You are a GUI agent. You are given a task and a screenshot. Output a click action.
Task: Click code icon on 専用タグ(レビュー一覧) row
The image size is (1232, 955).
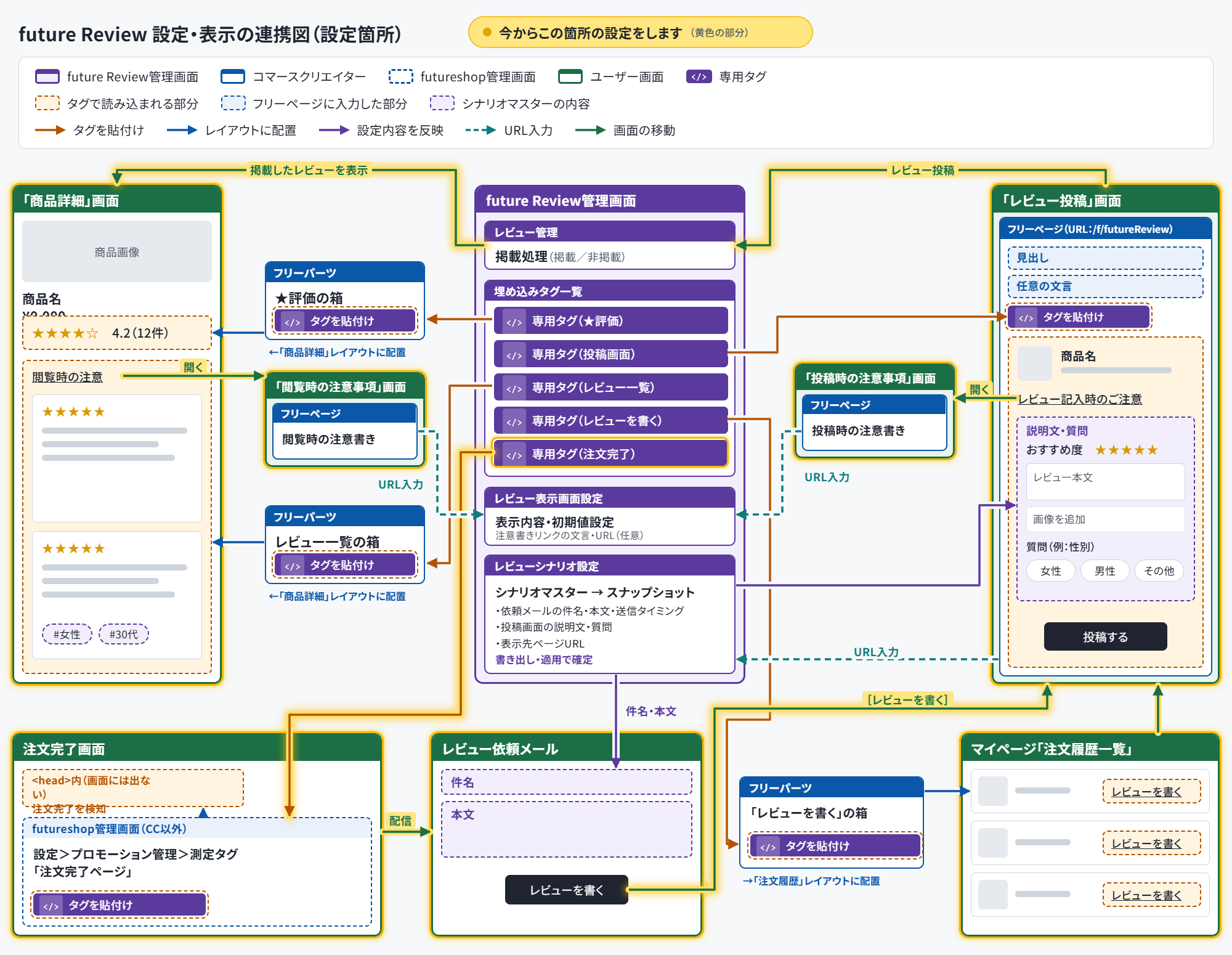(514, 388)
